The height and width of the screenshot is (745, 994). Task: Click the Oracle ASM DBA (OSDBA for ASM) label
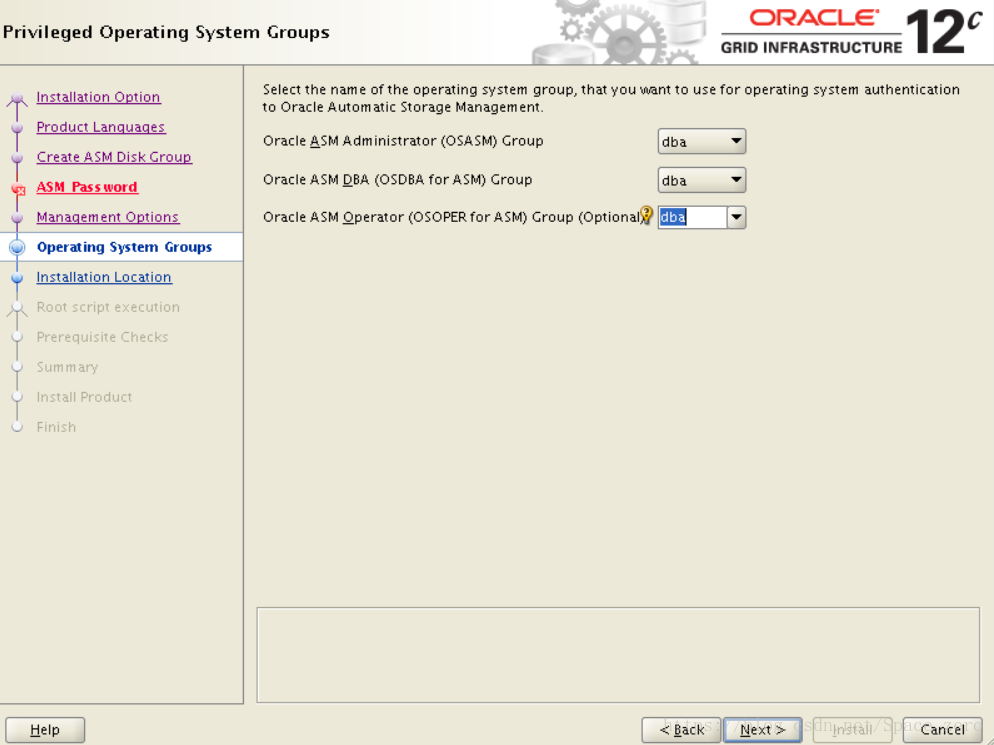point(397,179)
